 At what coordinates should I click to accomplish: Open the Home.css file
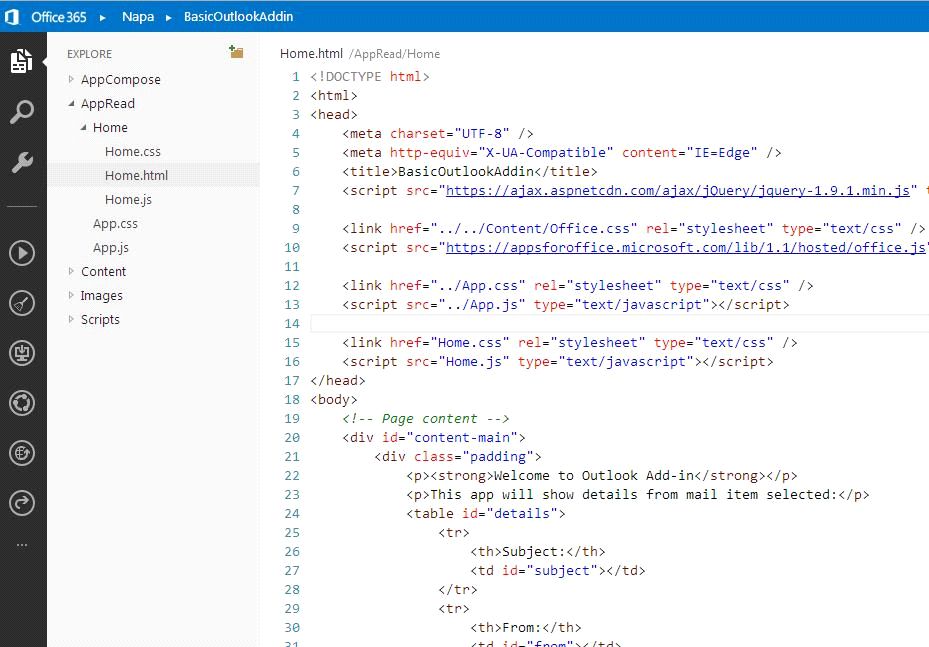pos(133,152)
